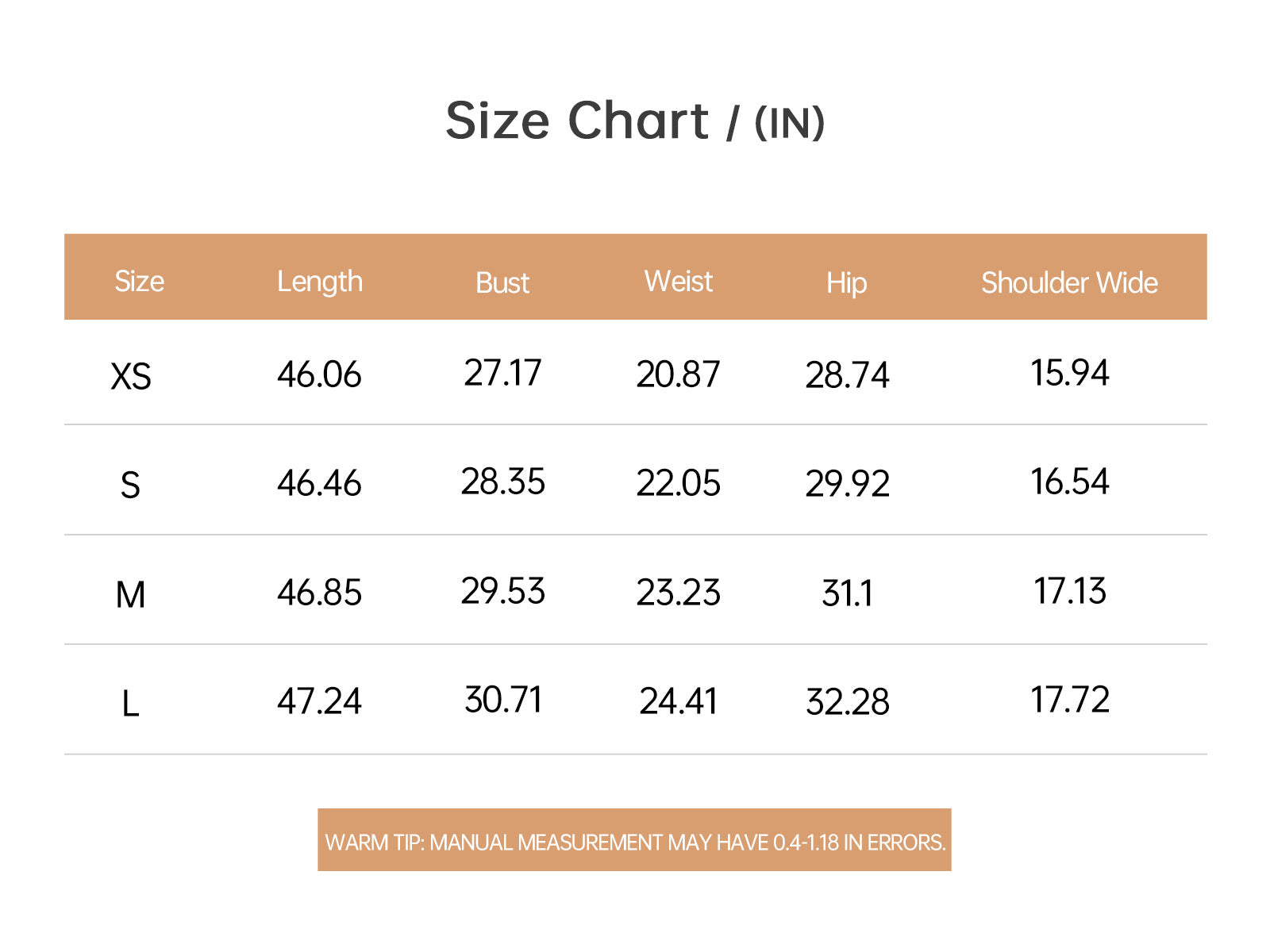The image size is (1270, 952).
Task: Select the Length column header
Action: (x=320, y=282)
